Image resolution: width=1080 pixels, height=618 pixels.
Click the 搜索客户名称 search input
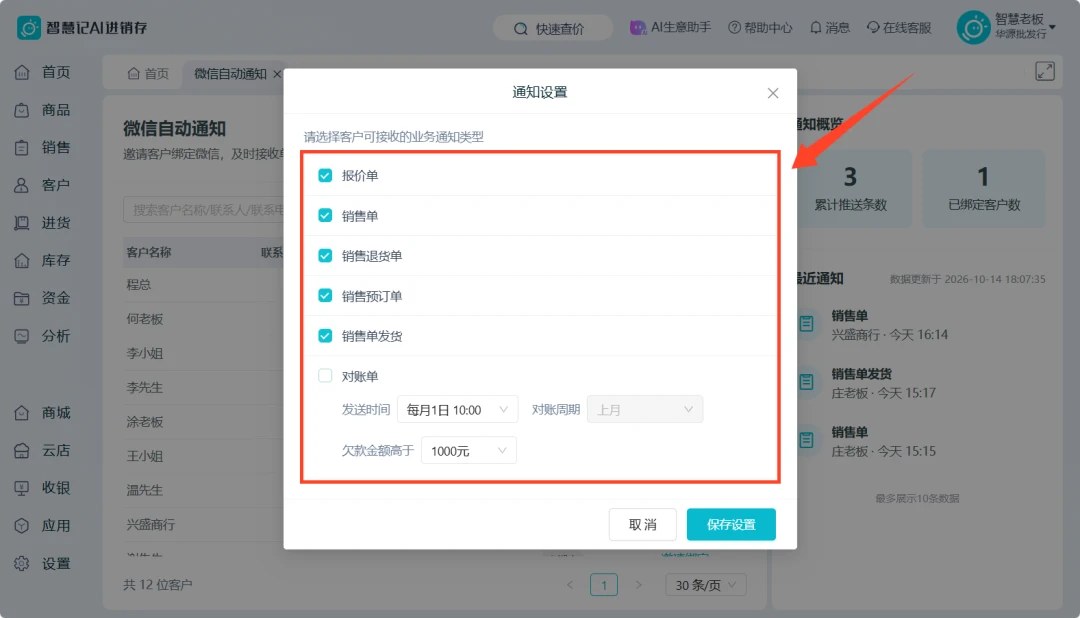(204, 209)
